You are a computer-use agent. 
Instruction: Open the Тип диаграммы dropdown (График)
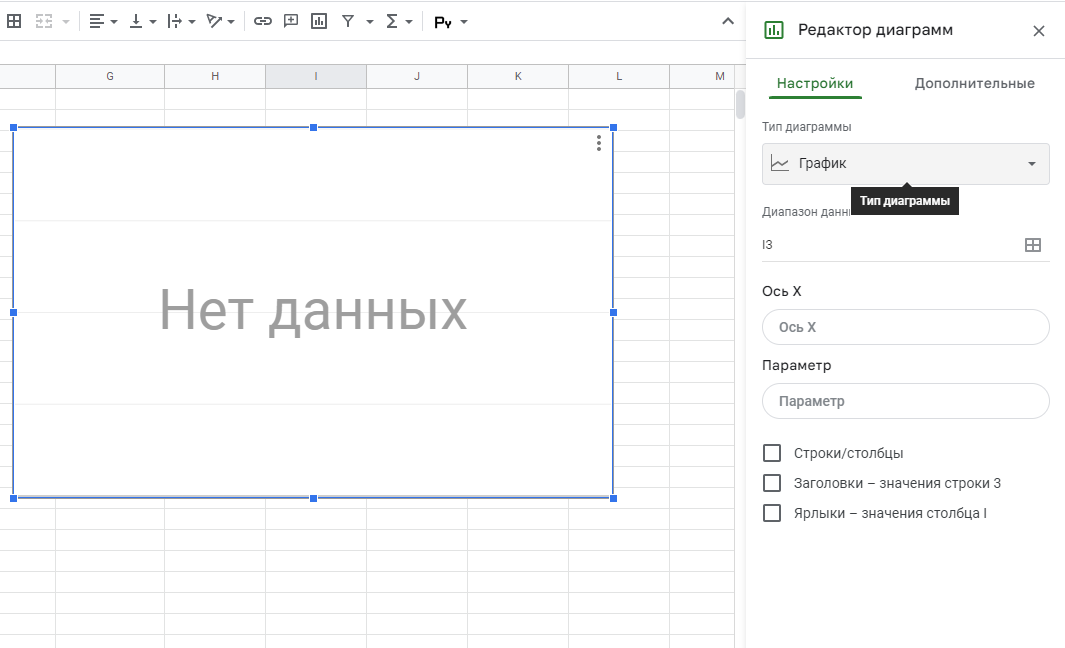tap(905, 164)
